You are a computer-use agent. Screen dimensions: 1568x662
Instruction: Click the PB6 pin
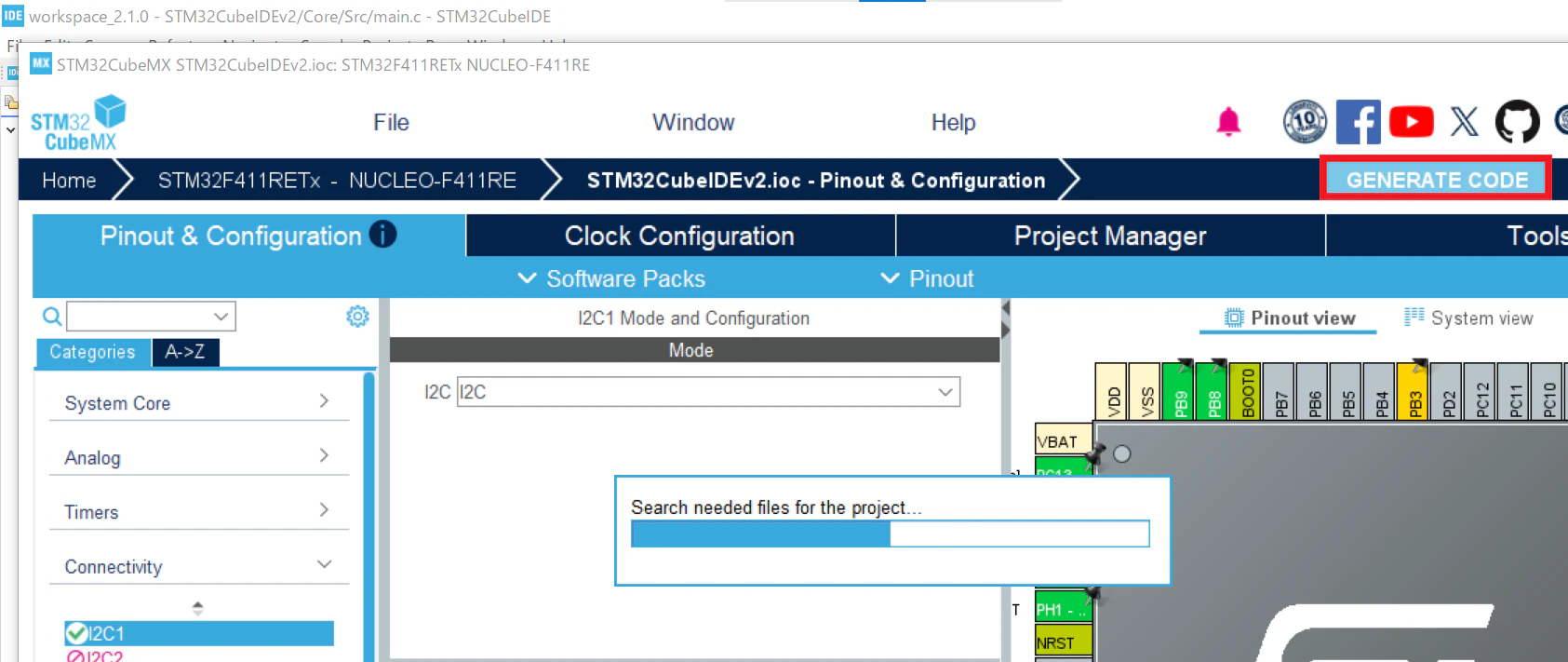tap(1313, 392)
